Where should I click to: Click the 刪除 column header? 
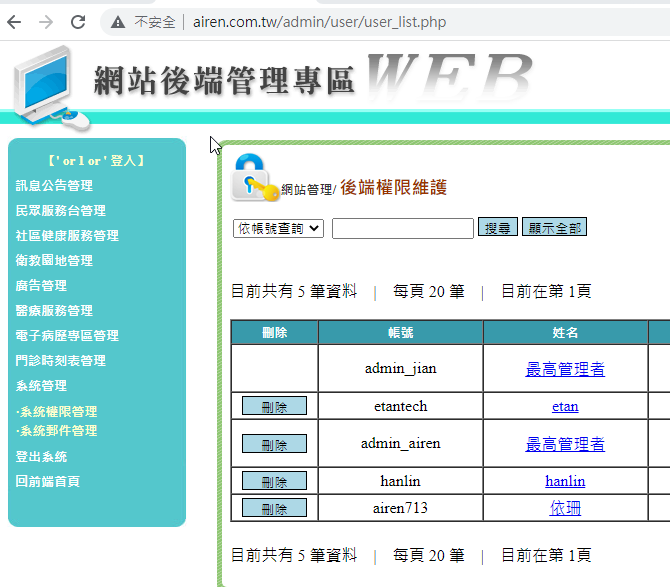coord(274,332)
